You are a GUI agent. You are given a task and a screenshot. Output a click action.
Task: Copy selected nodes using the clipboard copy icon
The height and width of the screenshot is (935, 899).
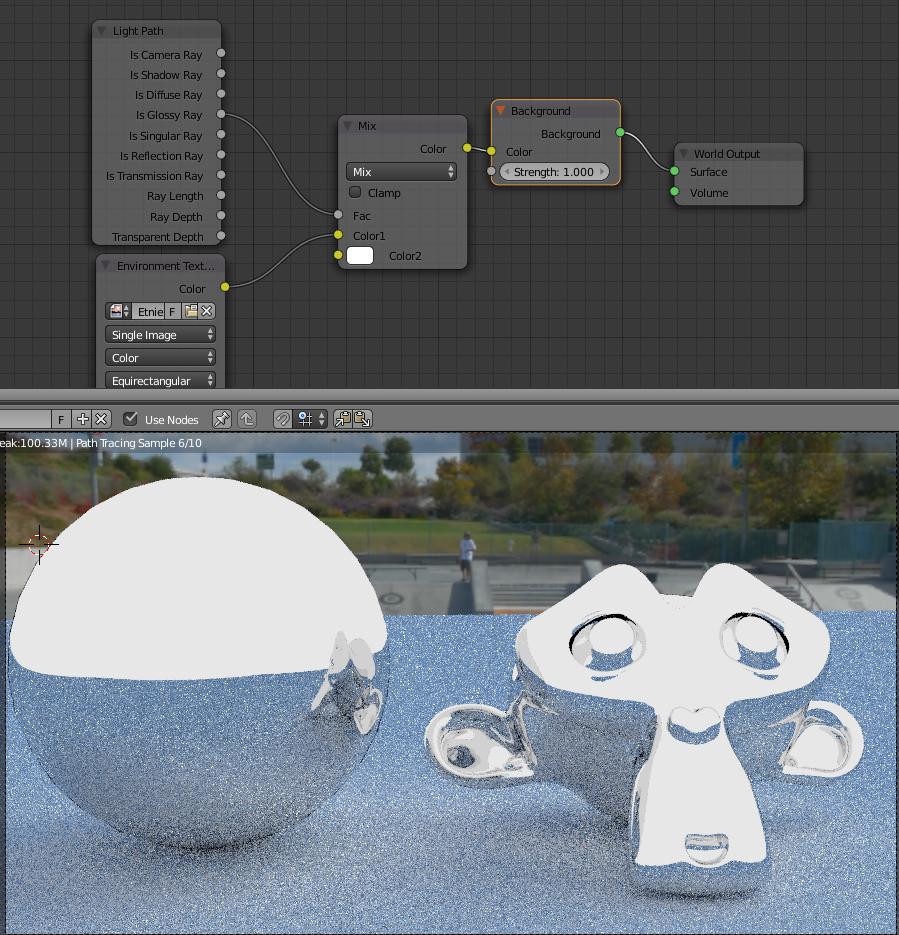pyautogui.click(x=342, y=419)
